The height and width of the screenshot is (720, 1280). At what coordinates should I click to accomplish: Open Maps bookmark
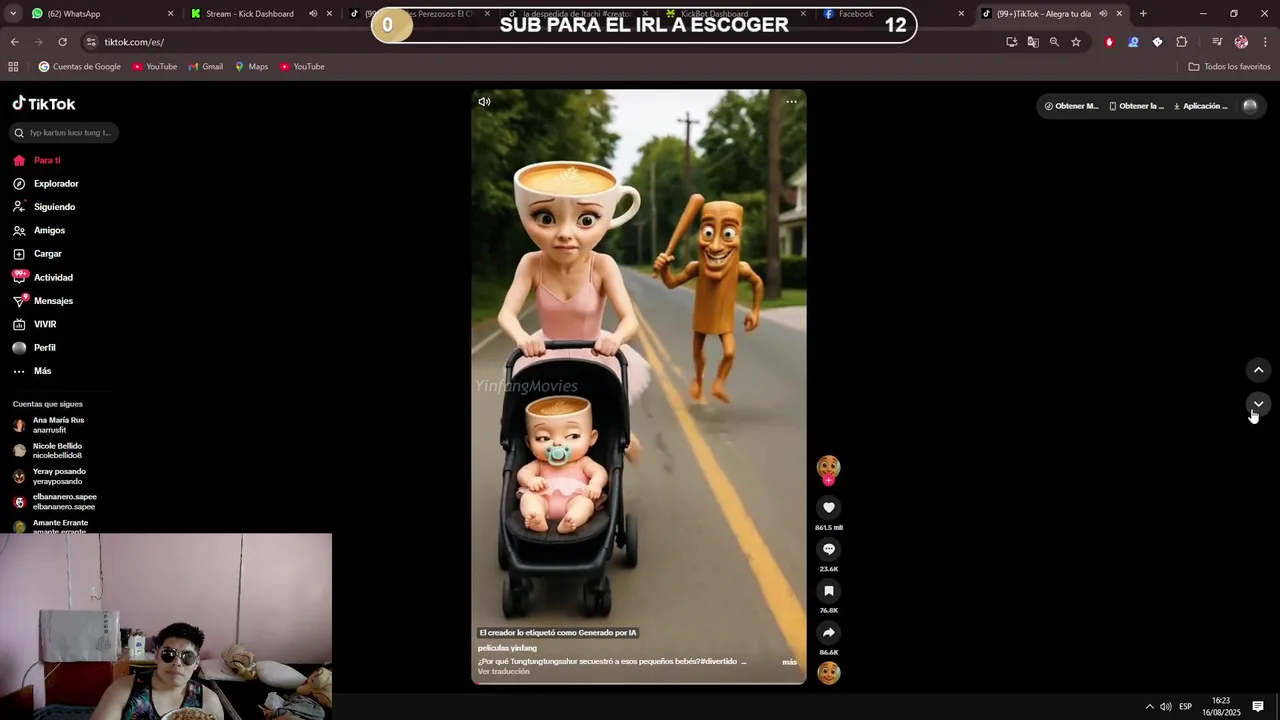[251, 67]
